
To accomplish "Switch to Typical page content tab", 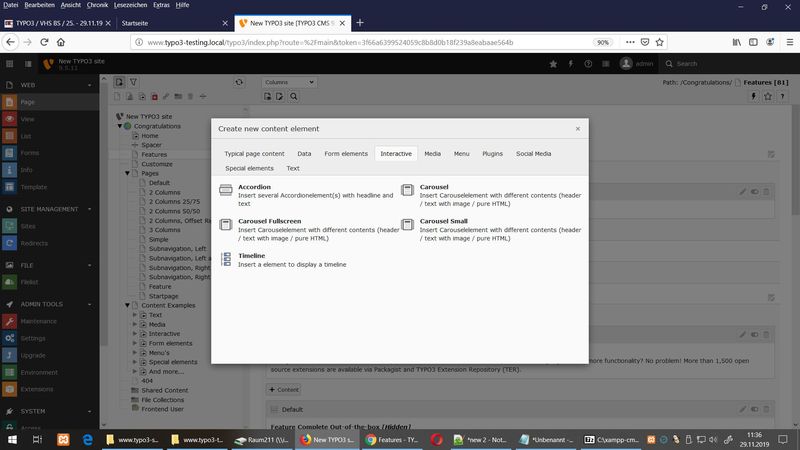I will coord(255,154).
